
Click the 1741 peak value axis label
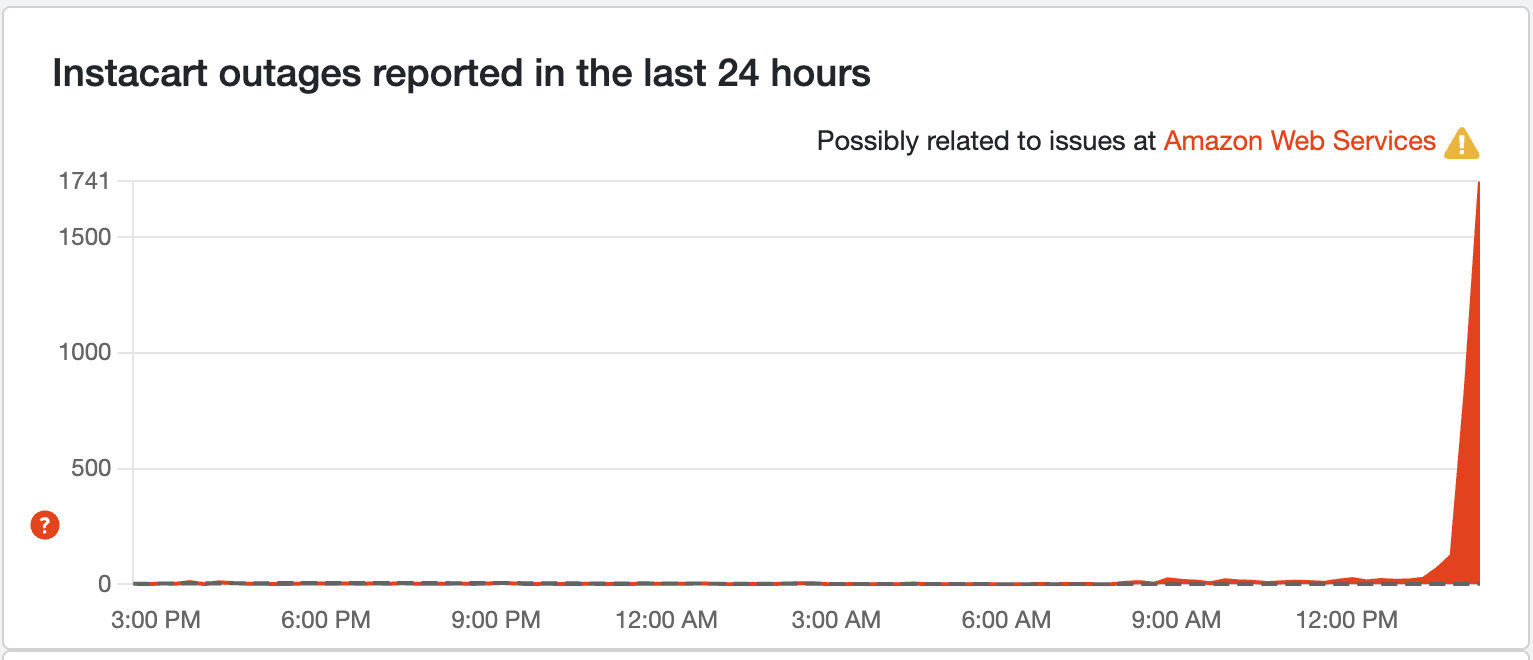coord(83,181)
